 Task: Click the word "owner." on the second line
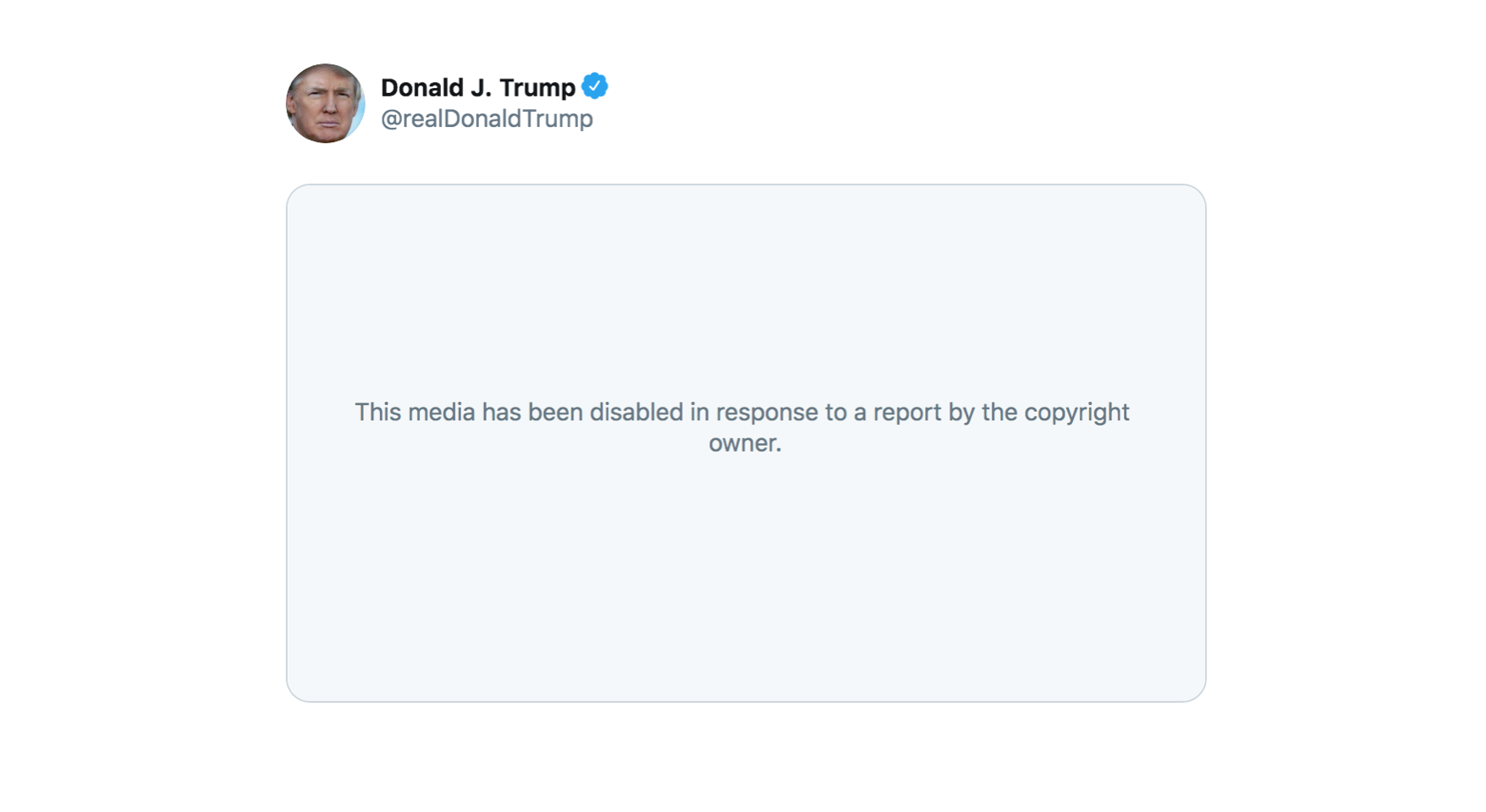tap(745, 442)
